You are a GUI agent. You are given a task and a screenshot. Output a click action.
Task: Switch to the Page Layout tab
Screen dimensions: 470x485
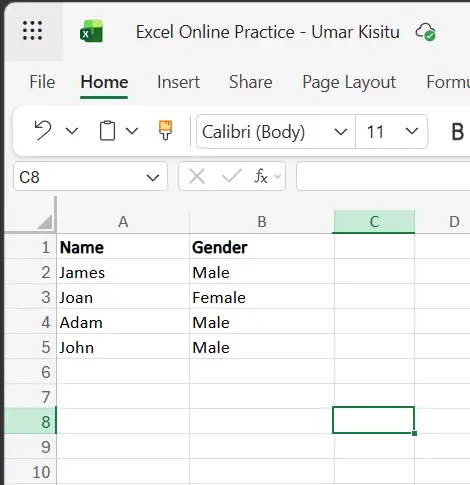[x=349, y=82]
